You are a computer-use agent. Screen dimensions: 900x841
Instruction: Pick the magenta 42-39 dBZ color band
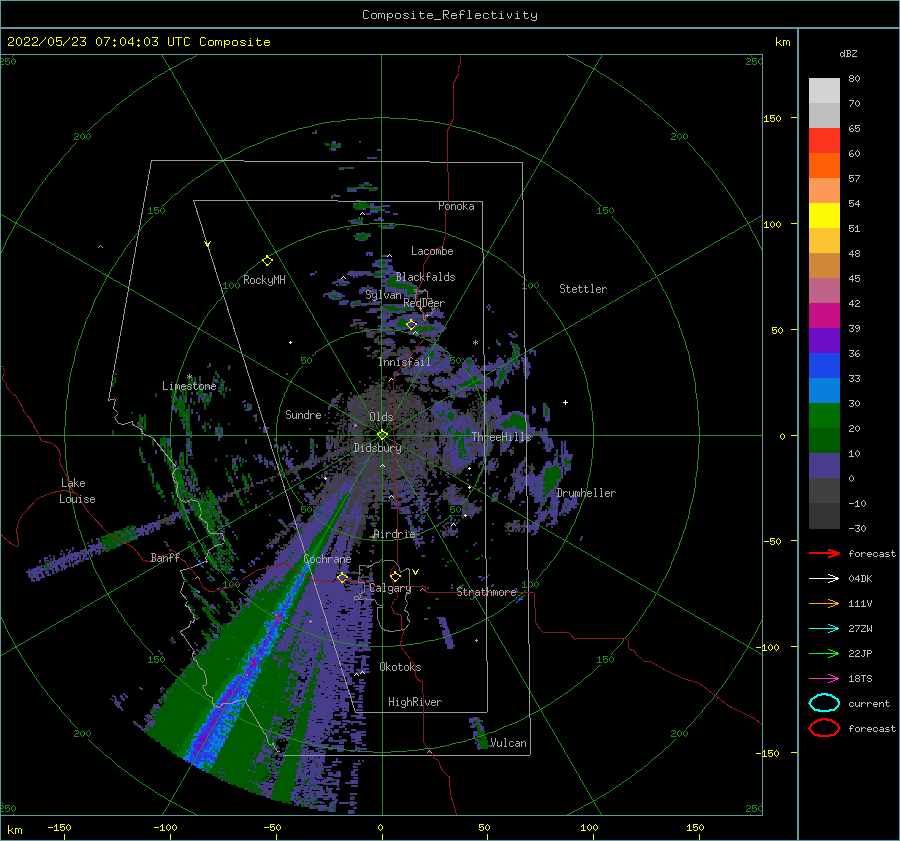(824, 316)
